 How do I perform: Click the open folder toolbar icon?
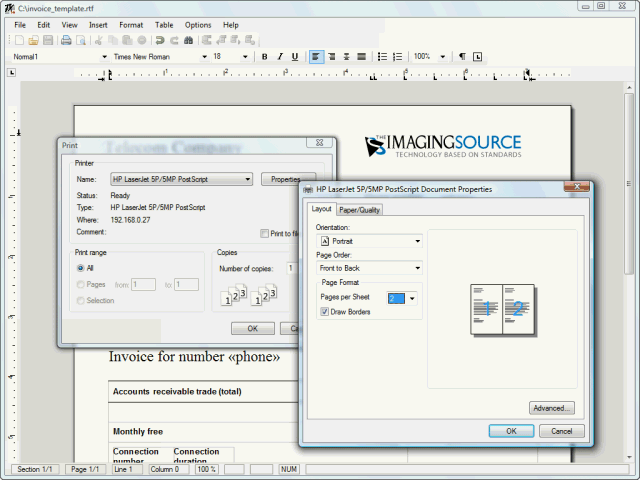(33, 40)
